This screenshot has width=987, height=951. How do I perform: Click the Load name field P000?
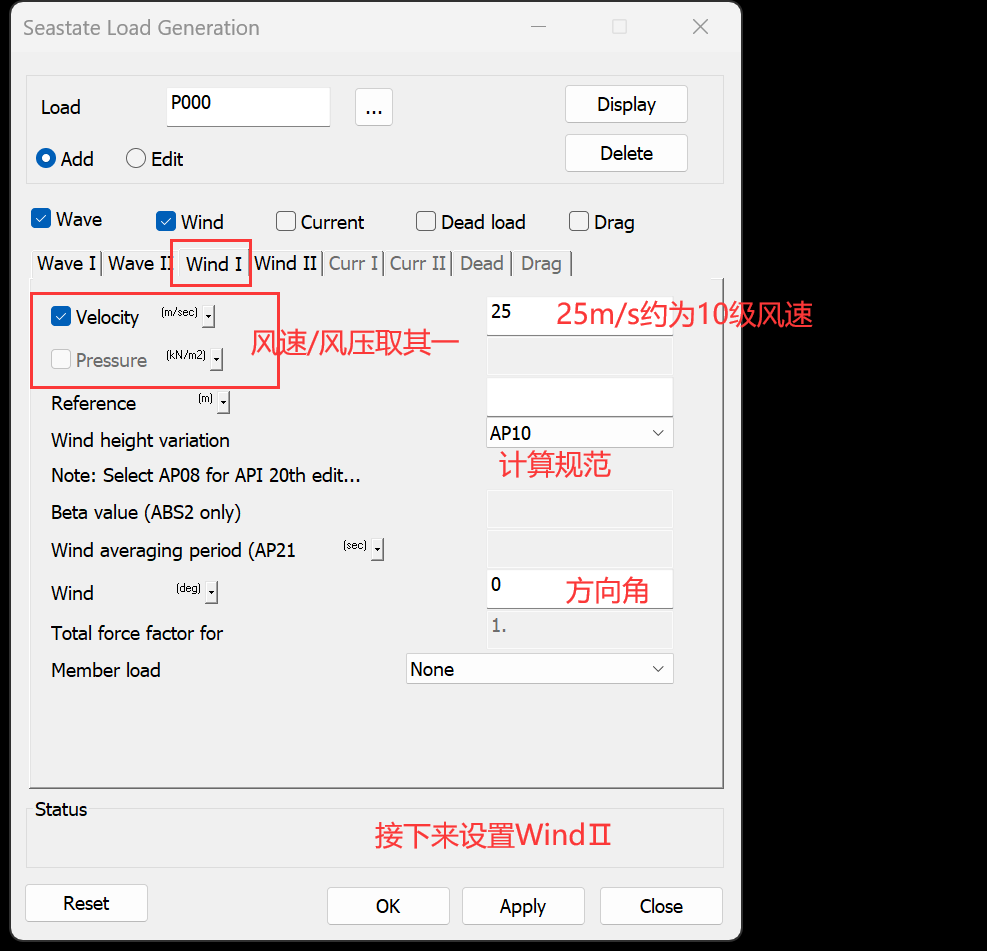coord(247,106)
